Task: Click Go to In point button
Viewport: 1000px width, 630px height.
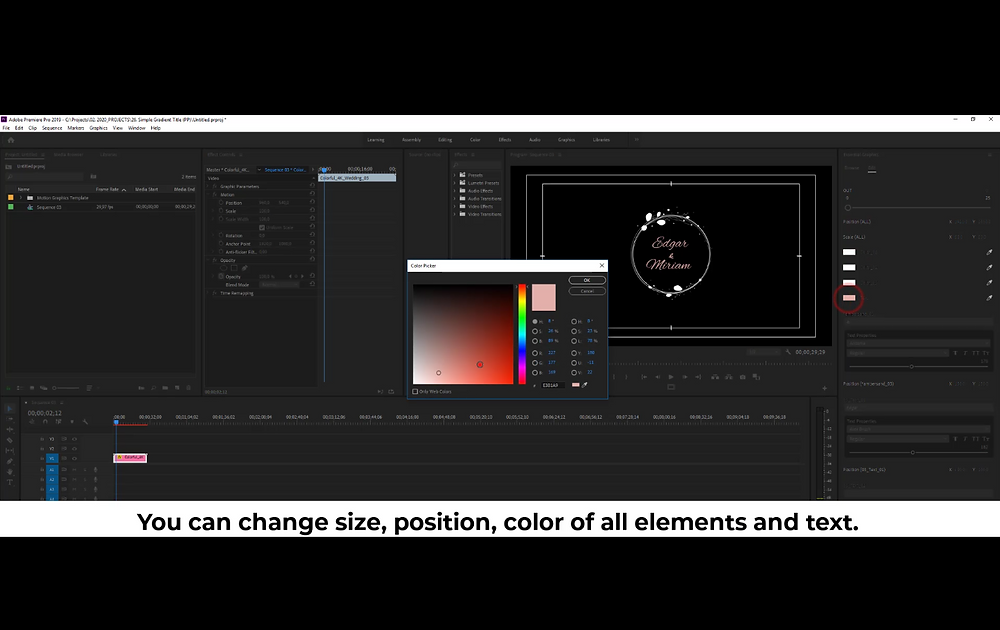Action: [x=644, y=377]
